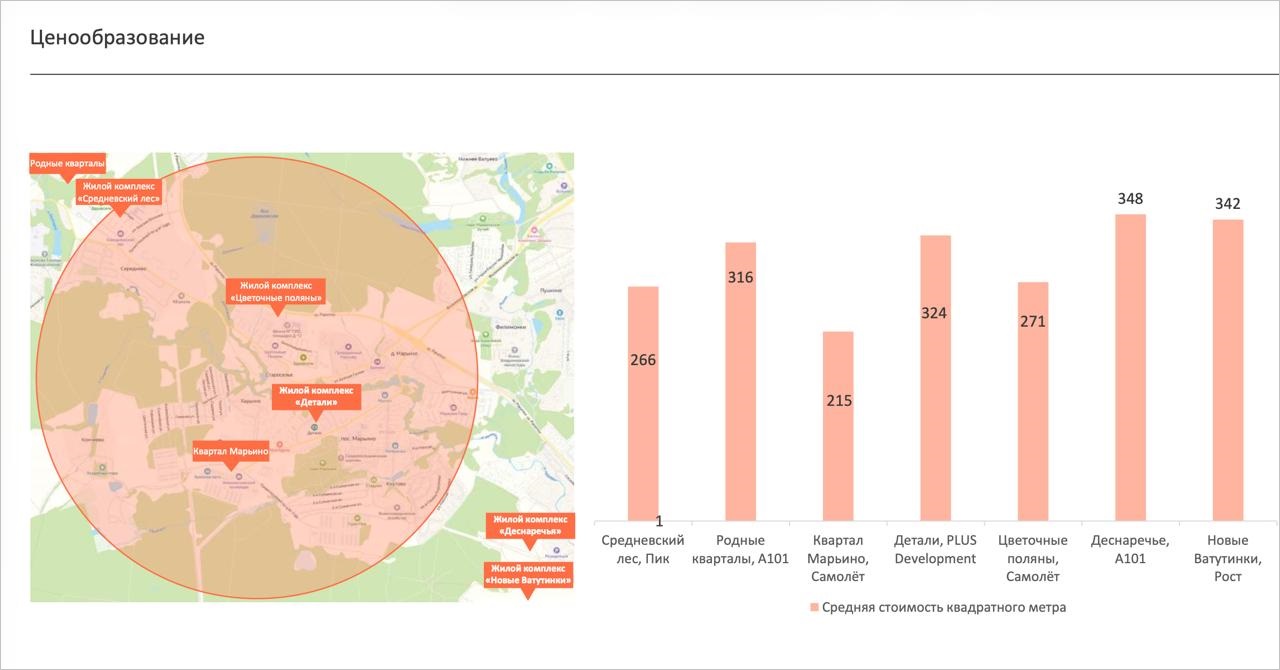Click the Ценообразование slide title
1280x670 pixels.
(x=117, y=38)
